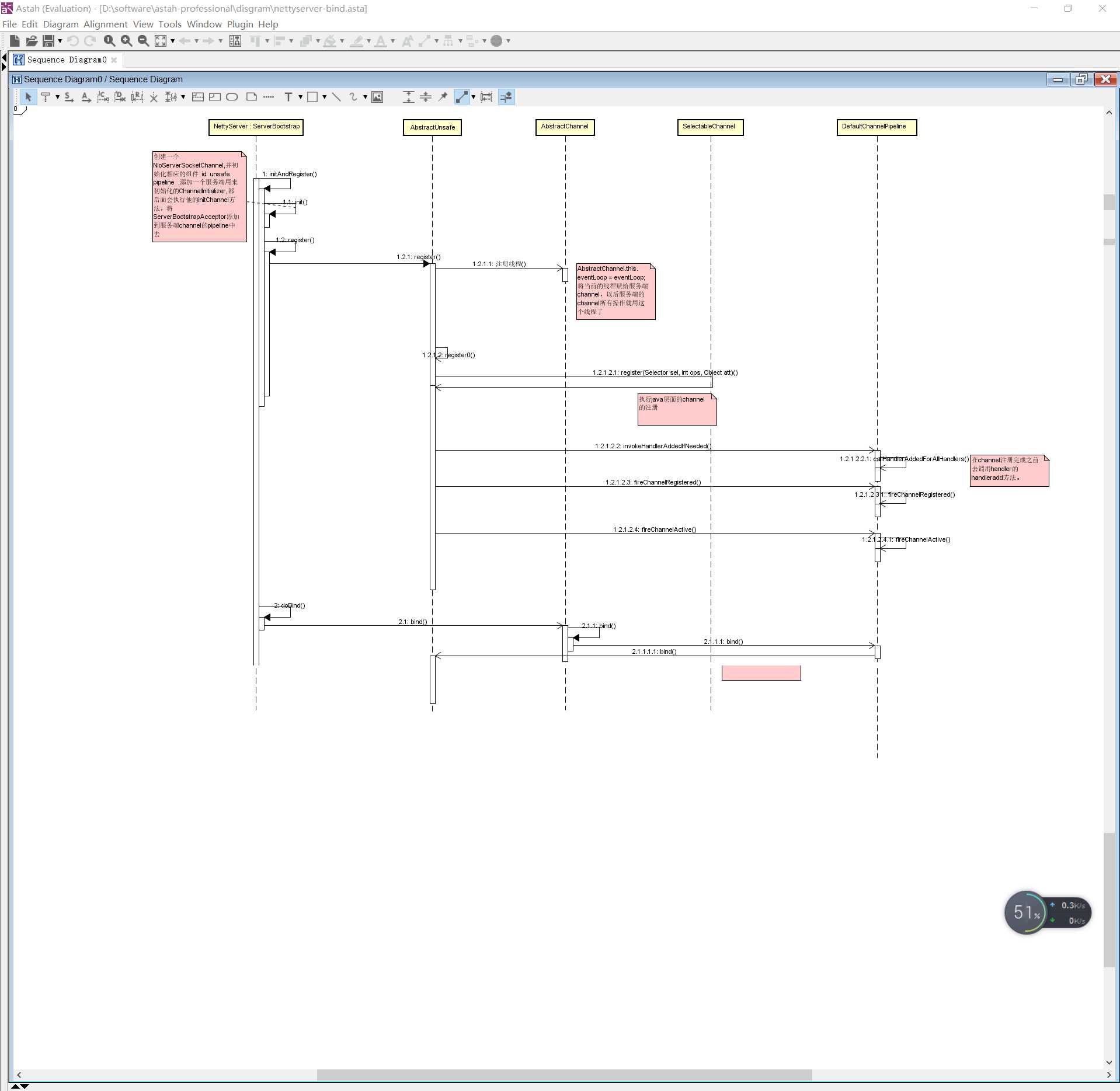Open a project via folder icon
This screenshot has height=1091, width=1120.
point(32,41)
